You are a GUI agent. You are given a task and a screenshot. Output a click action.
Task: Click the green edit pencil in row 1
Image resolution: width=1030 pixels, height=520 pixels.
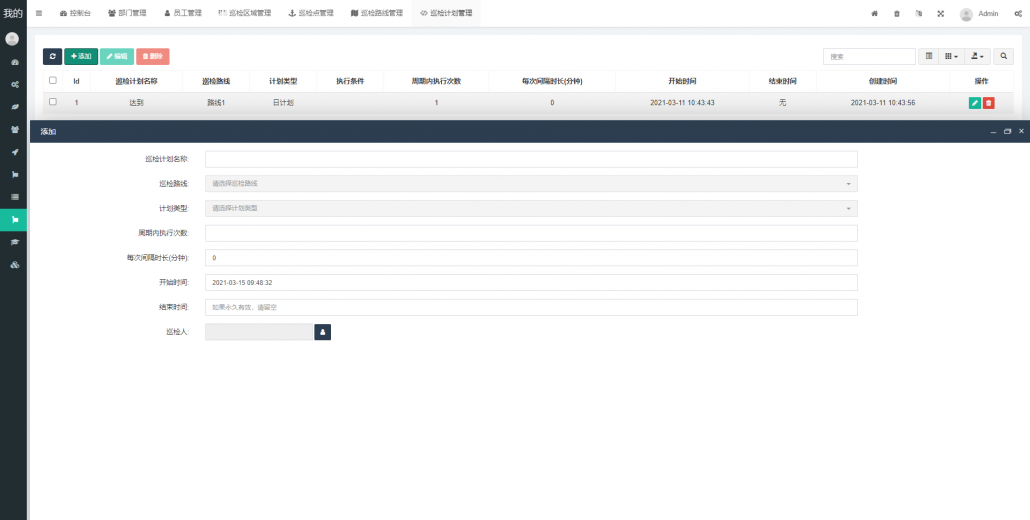[975, 103]
